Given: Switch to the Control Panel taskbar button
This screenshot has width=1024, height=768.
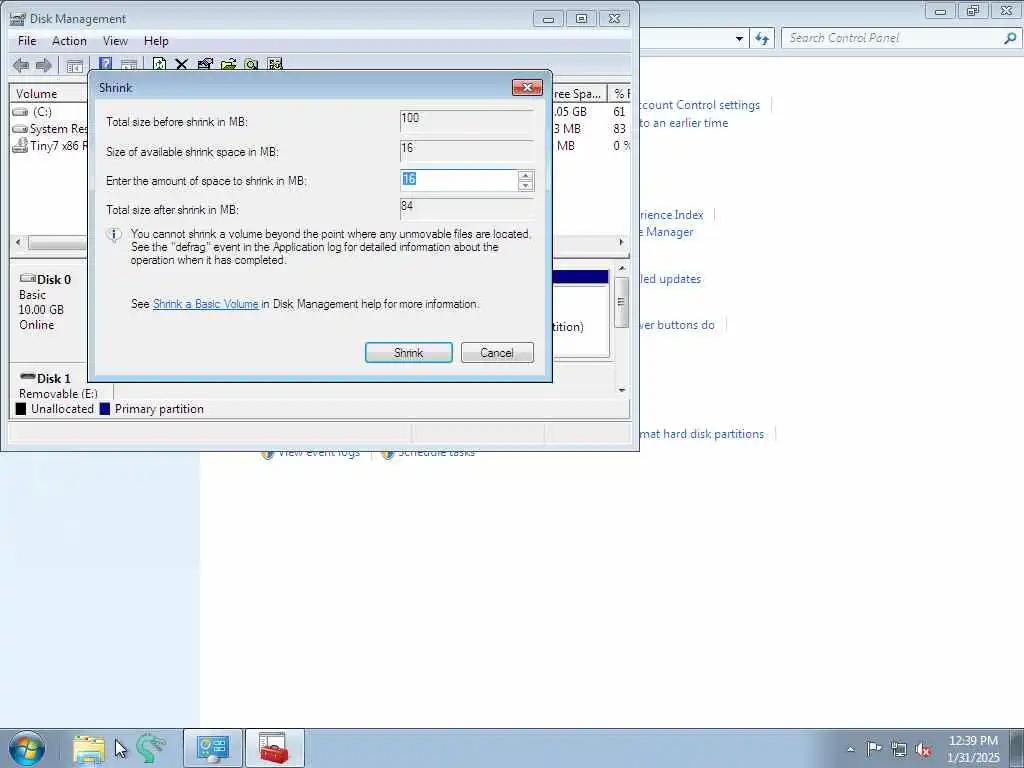Looking at the screenshot, I should tap(213, 748).
